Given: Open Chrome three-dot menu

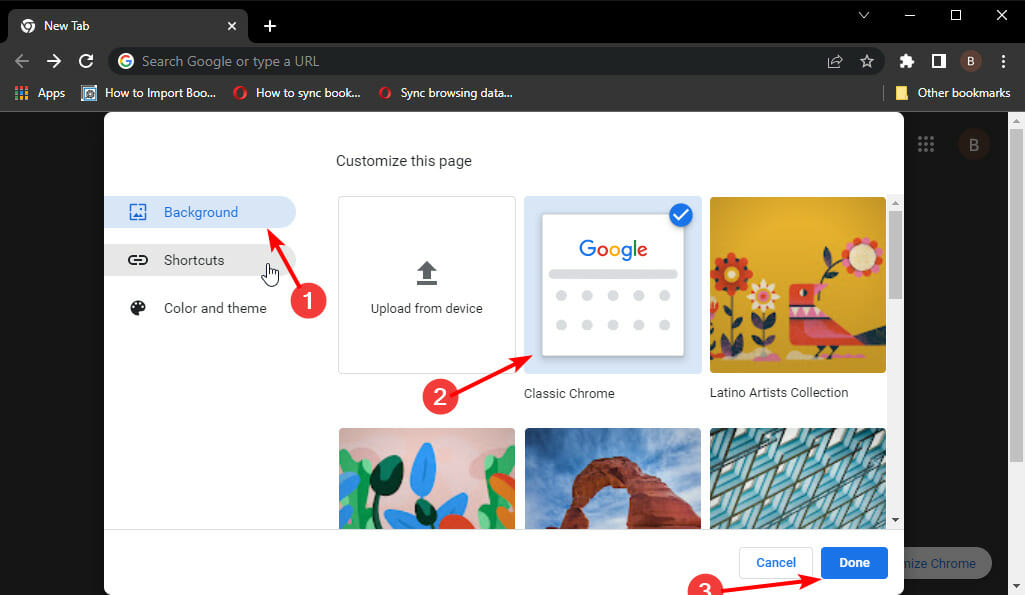Looking at the screenshot, I should pos(1003,61).
